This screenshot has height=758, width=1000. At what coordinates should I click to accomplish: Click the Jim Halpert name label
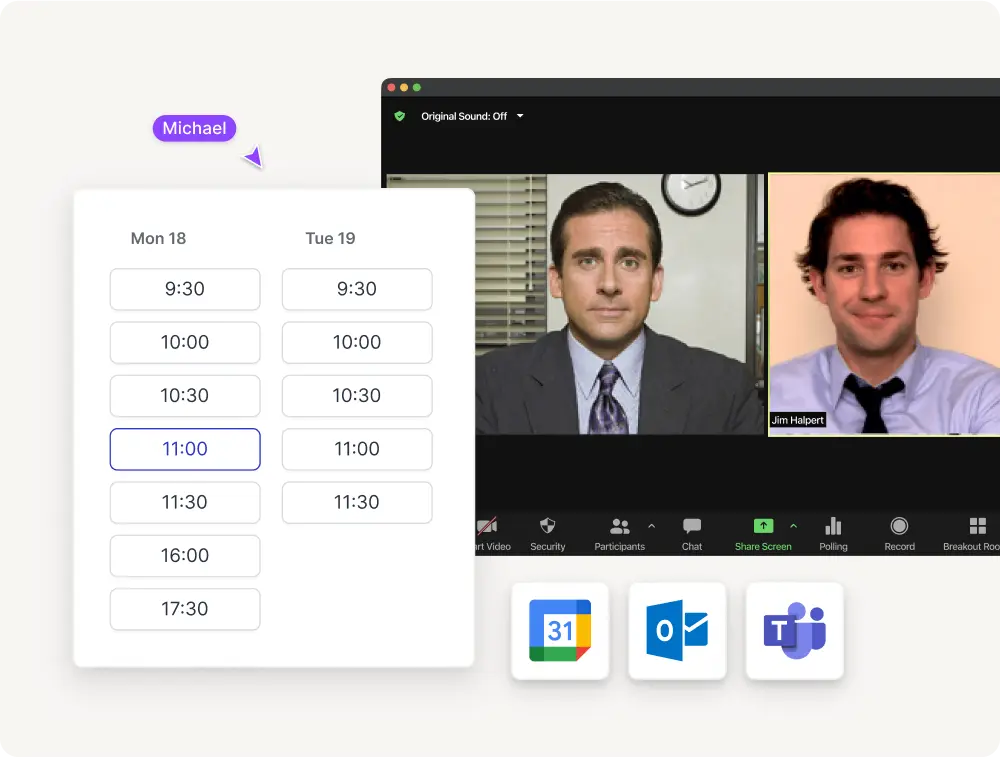[x=797, y=420]
